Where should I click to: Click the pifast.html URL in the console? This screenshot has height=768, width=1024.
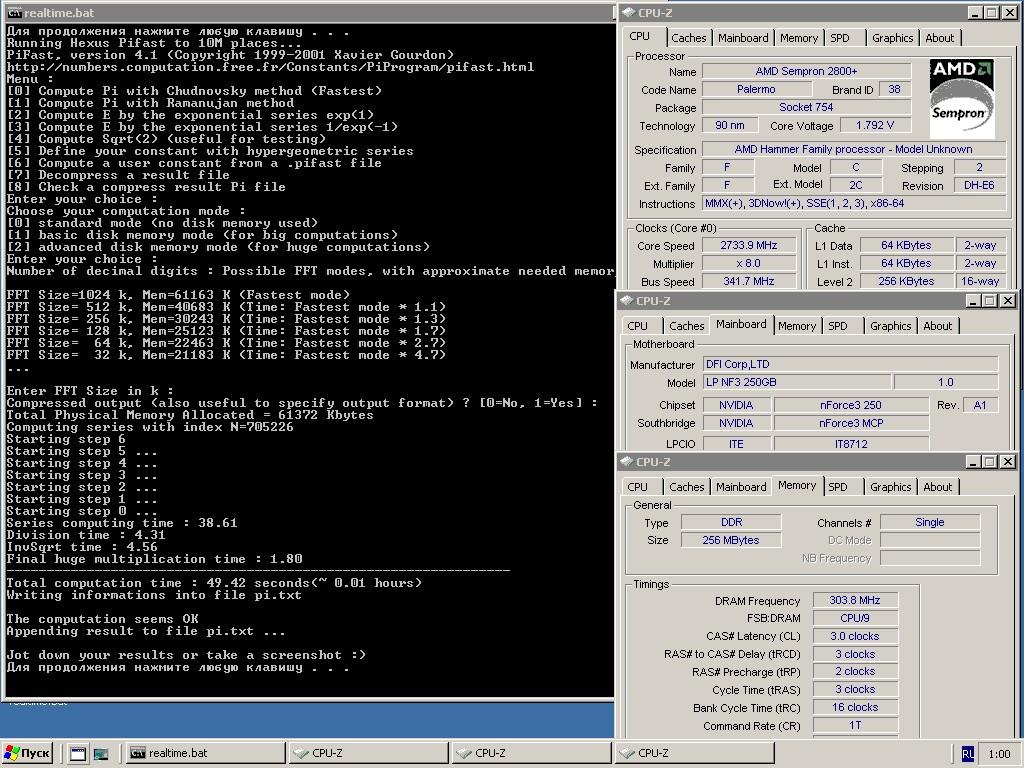(270, 67)
